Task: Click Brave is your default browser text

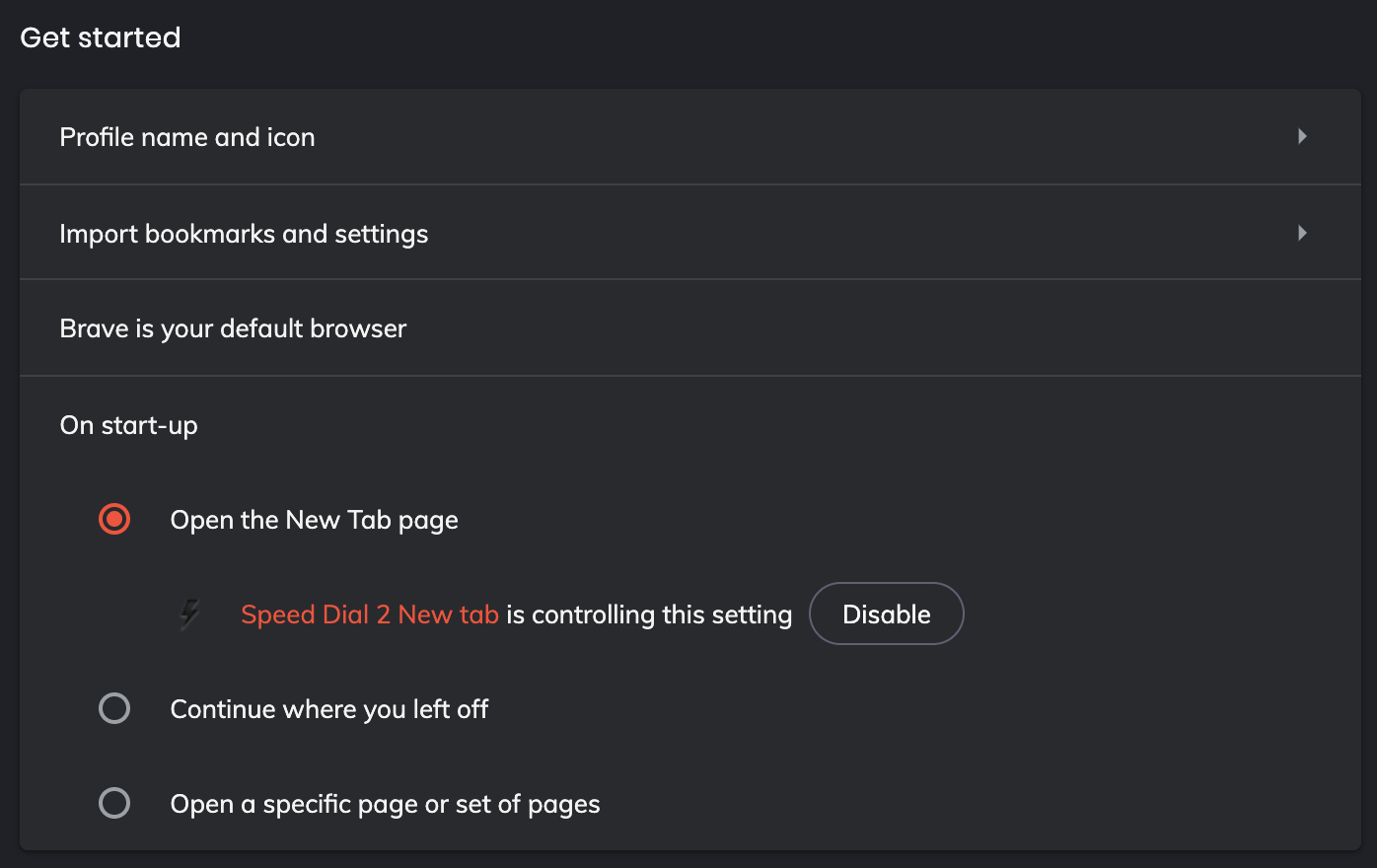Action: click(x=233, y=328)
